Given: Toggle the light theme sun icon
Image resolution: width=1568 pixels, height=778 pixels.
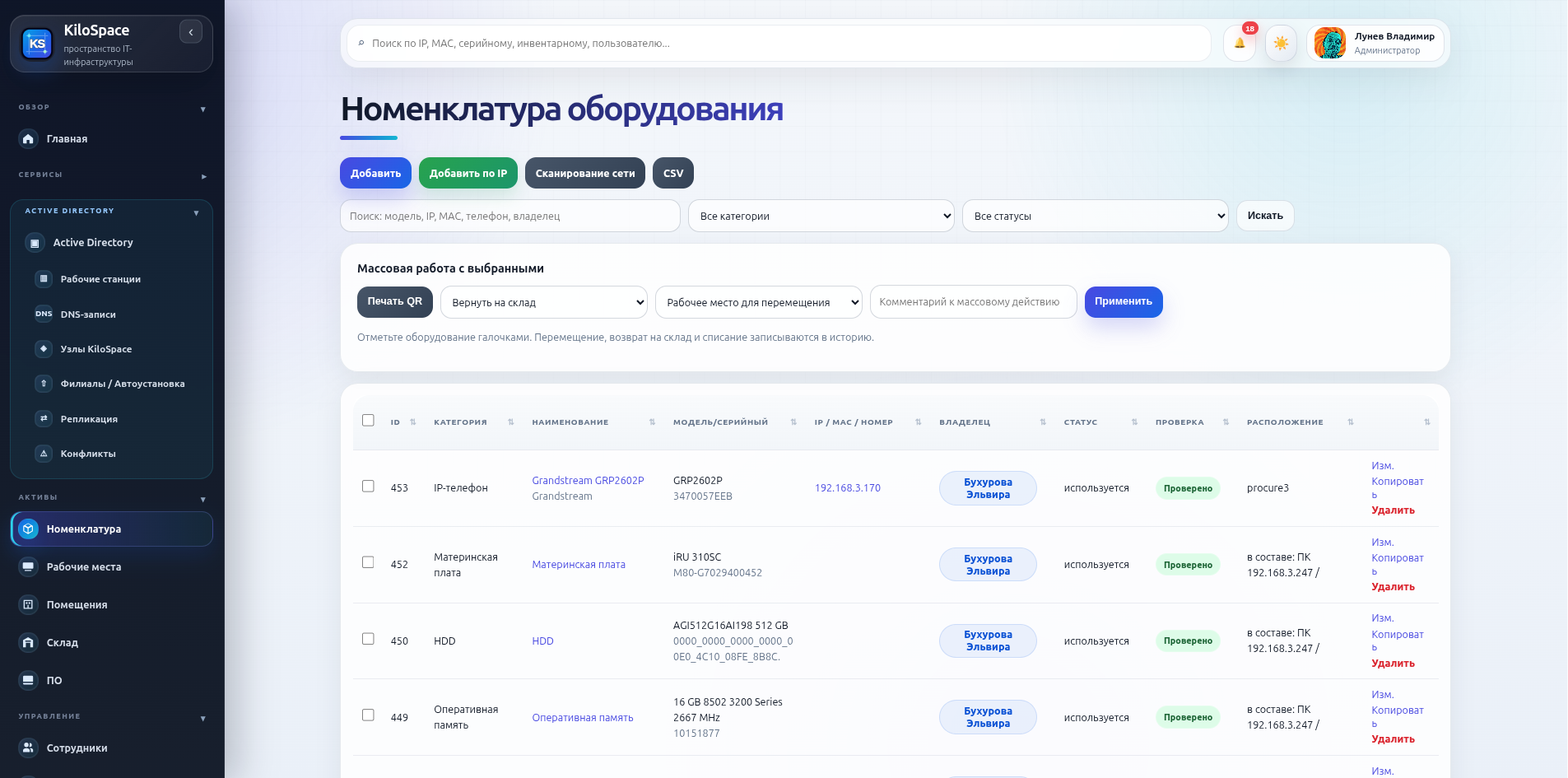Looking at the screenshot, I should tap(1281, 43).
